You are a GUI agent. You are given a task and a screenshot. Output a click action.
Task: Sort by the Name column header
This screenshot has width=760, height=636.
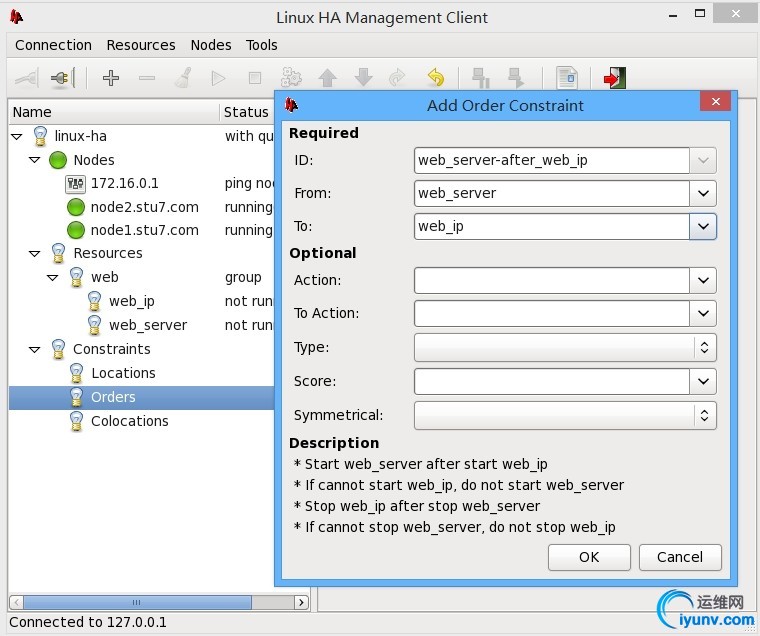tap(114, 112)
